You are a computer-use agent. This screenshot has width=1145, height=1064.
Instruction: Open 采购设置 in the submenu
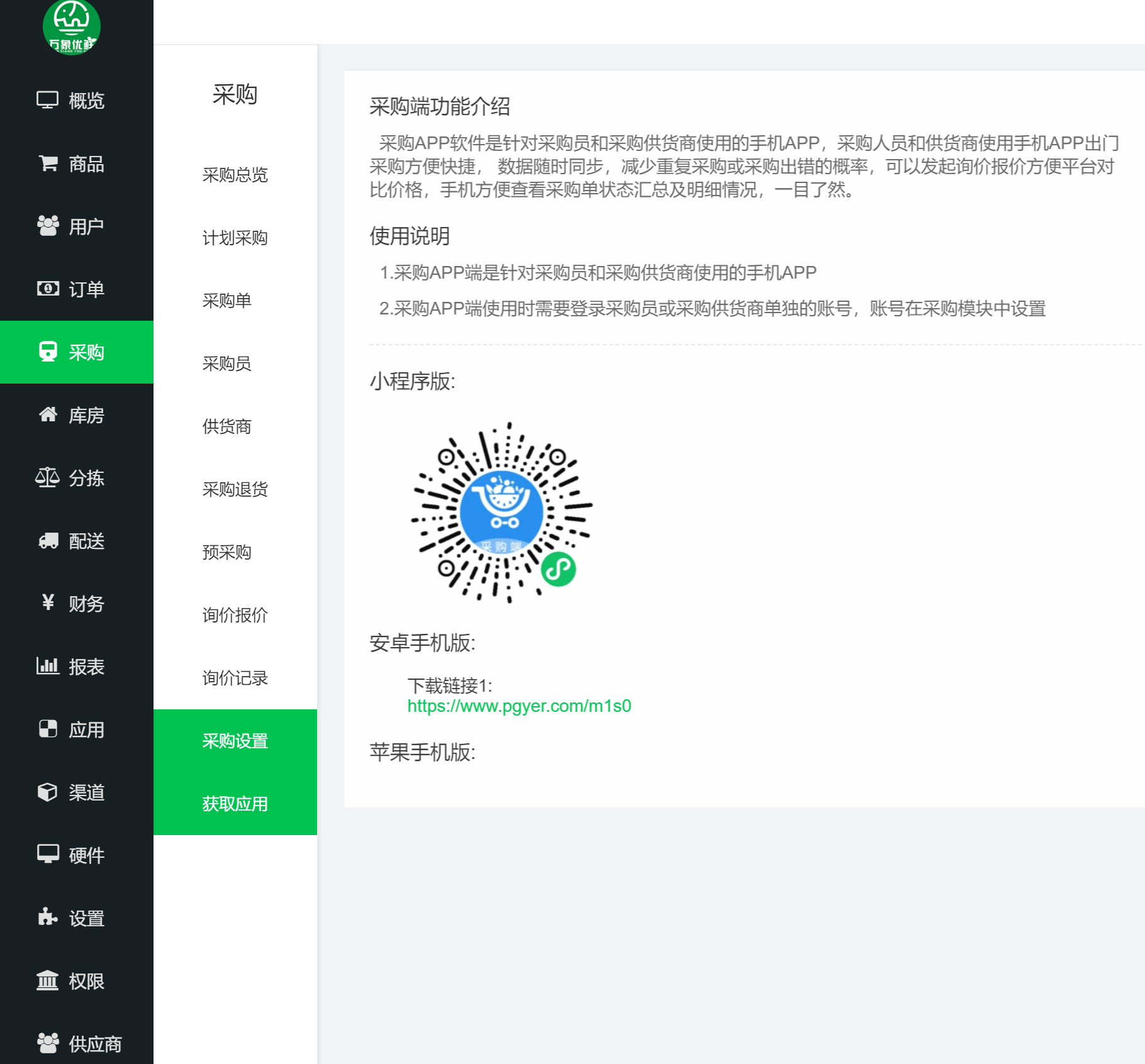235,741
